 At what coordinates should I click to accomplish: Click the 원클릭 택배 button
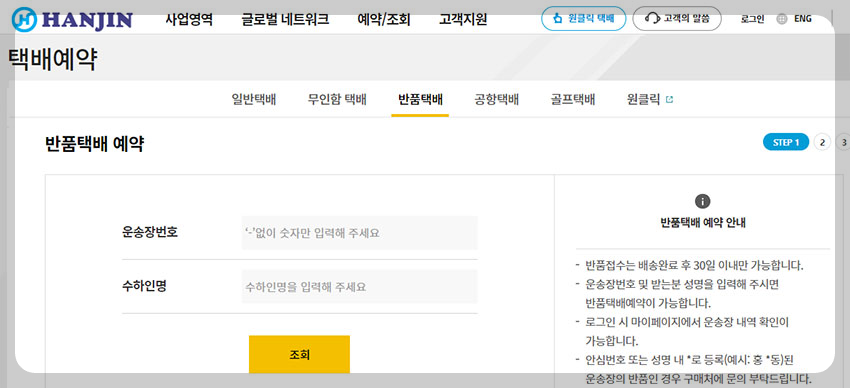click(x=584, y=19)
